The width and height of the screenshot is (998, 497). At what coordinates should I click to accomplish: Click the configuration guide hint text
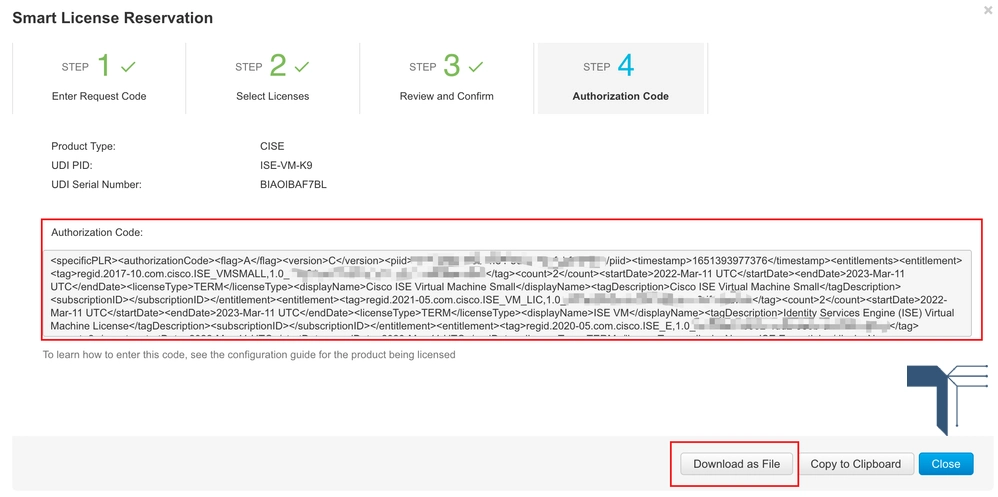coord(249,354)
